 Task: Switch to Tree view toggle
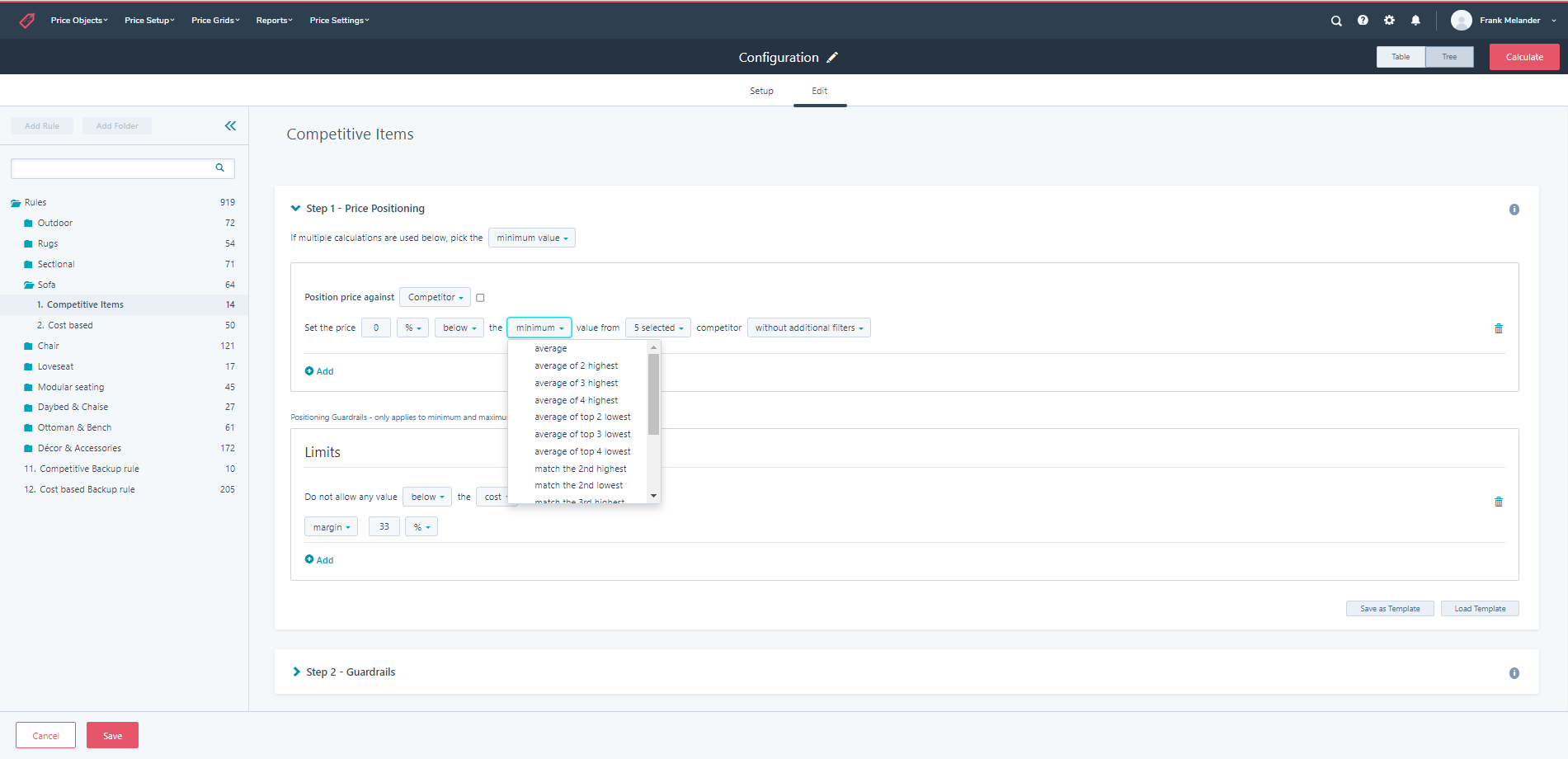[1449, 57]
